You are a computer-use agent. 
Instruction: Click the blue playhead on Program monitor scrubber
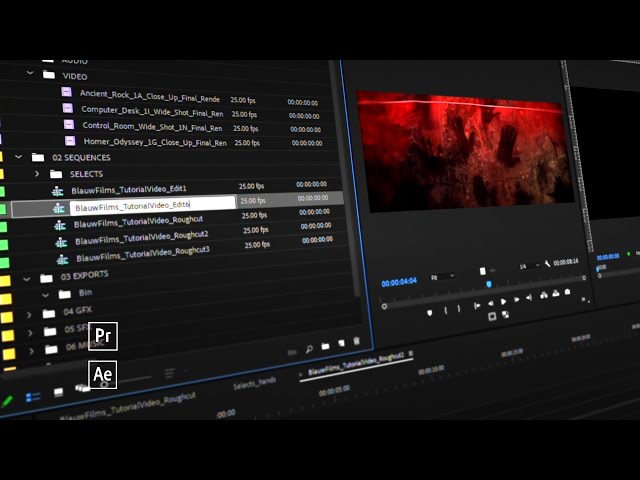489,284
